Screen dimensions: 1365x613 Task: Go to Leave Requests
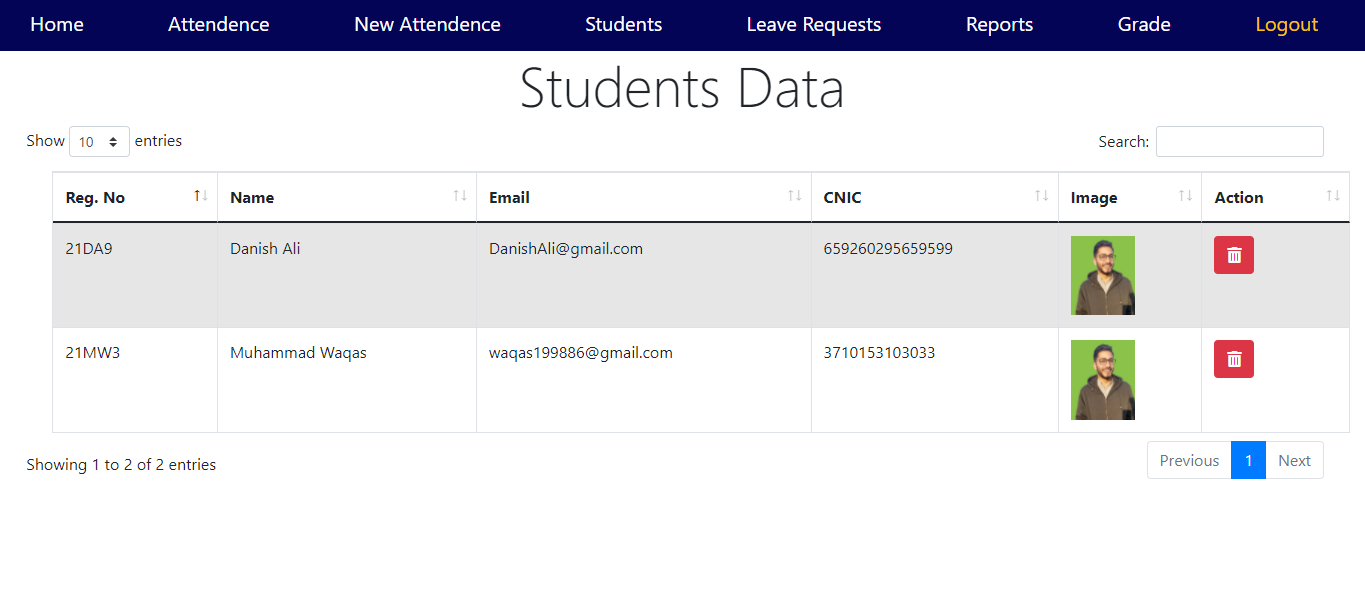(x=813, y=24)
